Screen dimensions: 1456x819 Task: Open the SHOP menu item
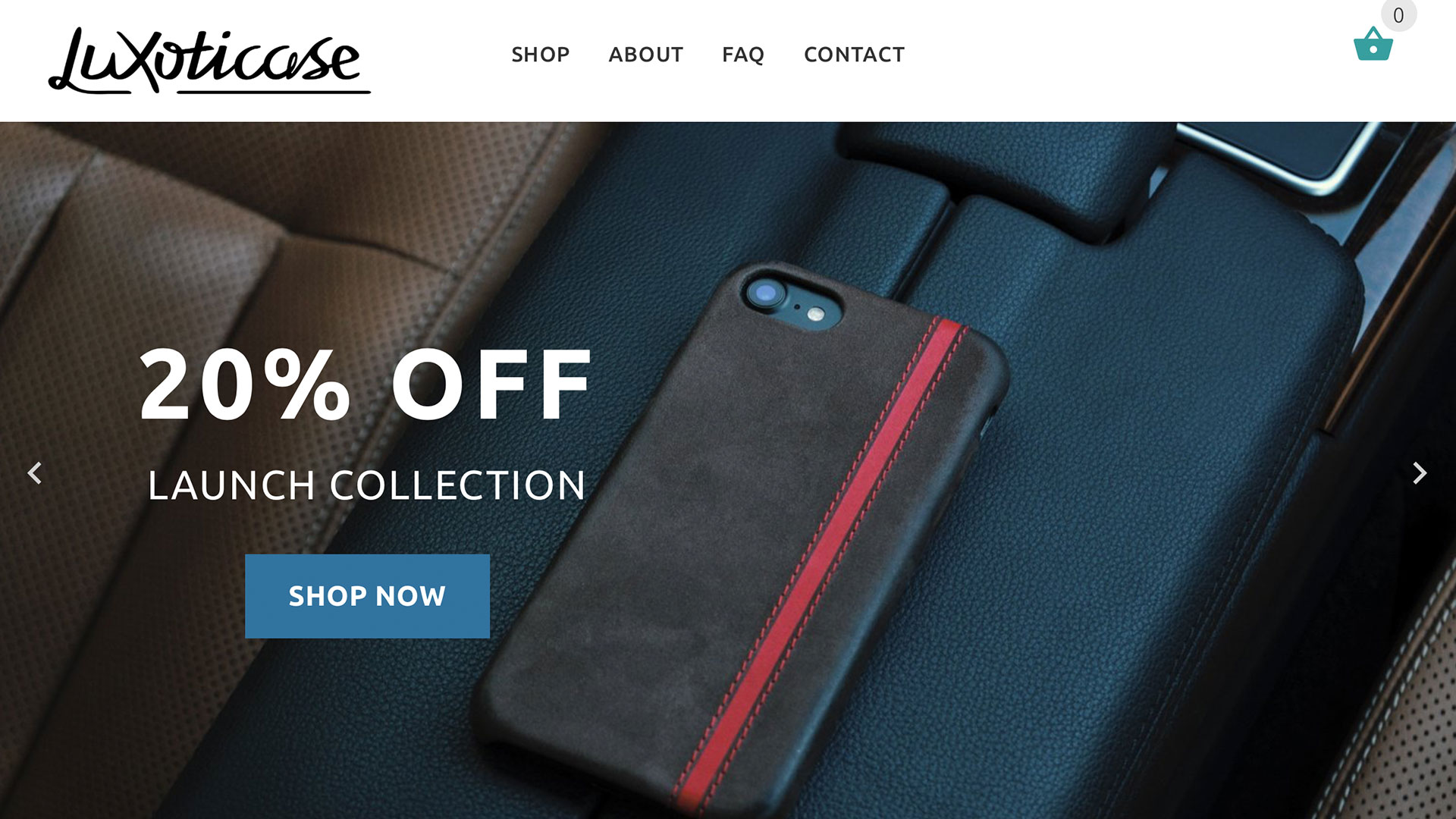[541, 55]
